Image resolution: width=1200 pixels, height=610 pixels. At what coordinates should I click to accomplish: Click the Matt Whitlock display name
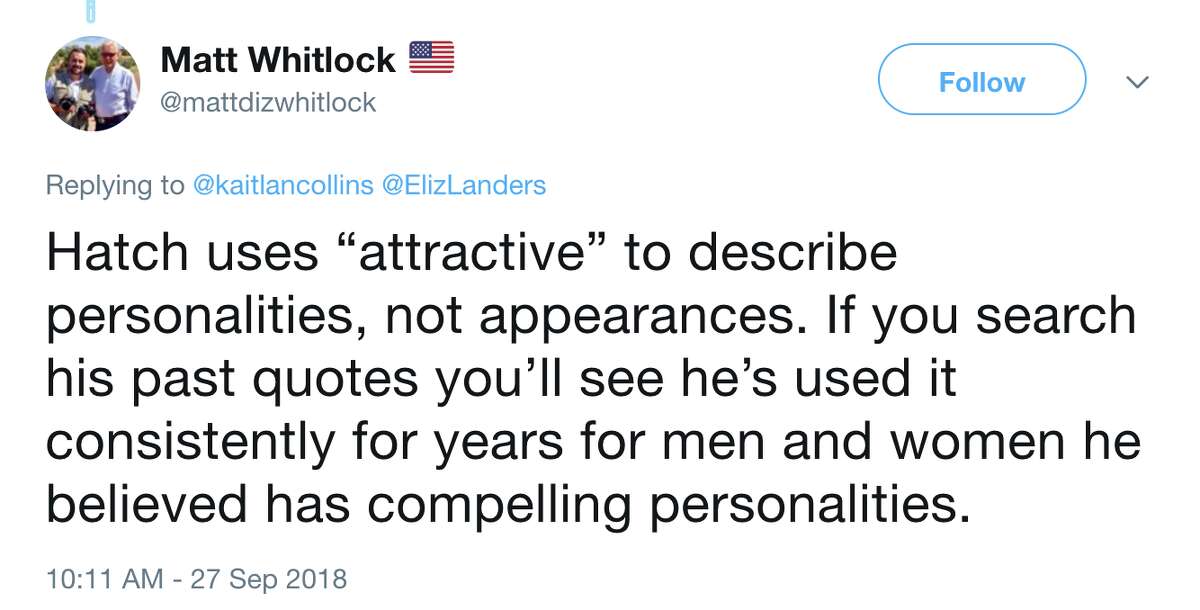click(278, 60)
